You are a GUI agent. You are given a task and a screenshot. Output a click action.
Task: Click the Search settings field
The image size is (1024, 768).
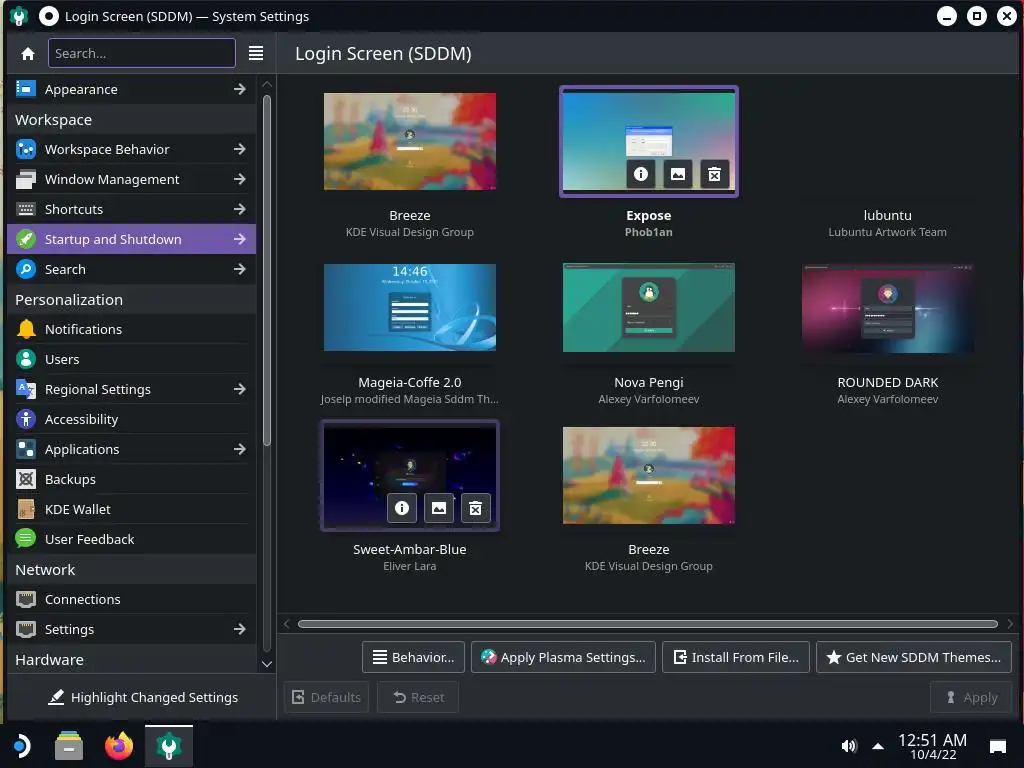click(x=142, y=53)
